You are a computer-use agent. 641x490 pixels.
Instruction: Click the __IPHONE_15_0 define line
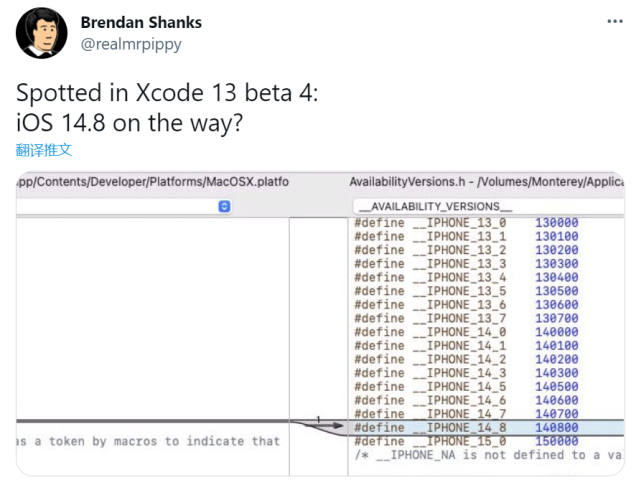[430, 441]
